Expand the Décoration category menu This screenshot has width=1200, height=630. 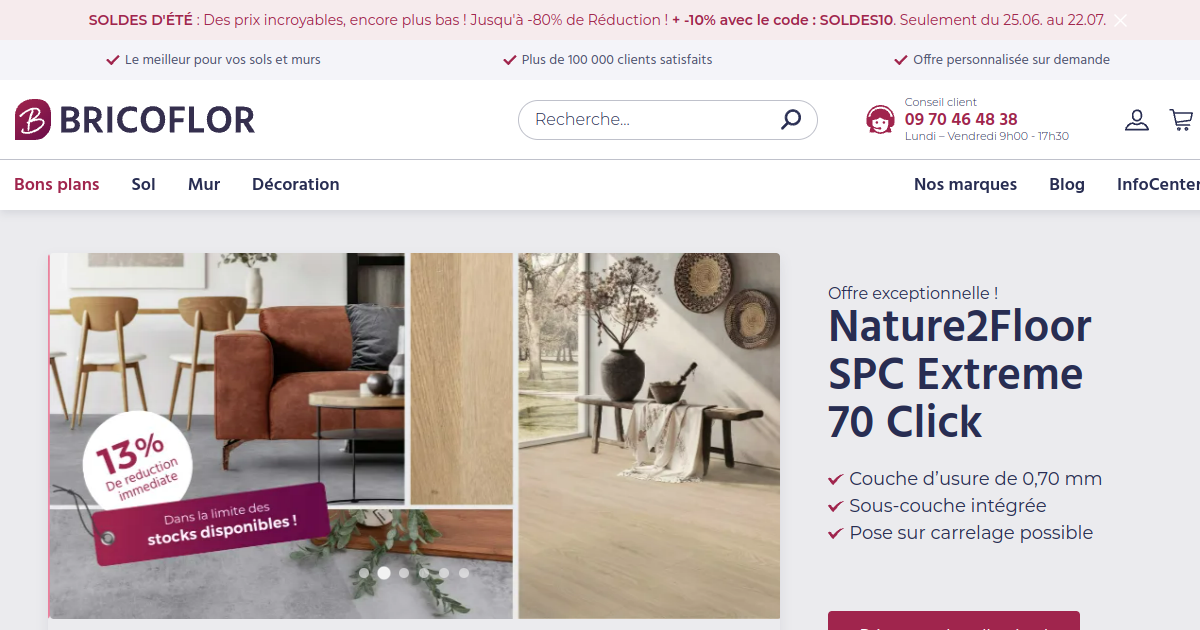point(296,184)
